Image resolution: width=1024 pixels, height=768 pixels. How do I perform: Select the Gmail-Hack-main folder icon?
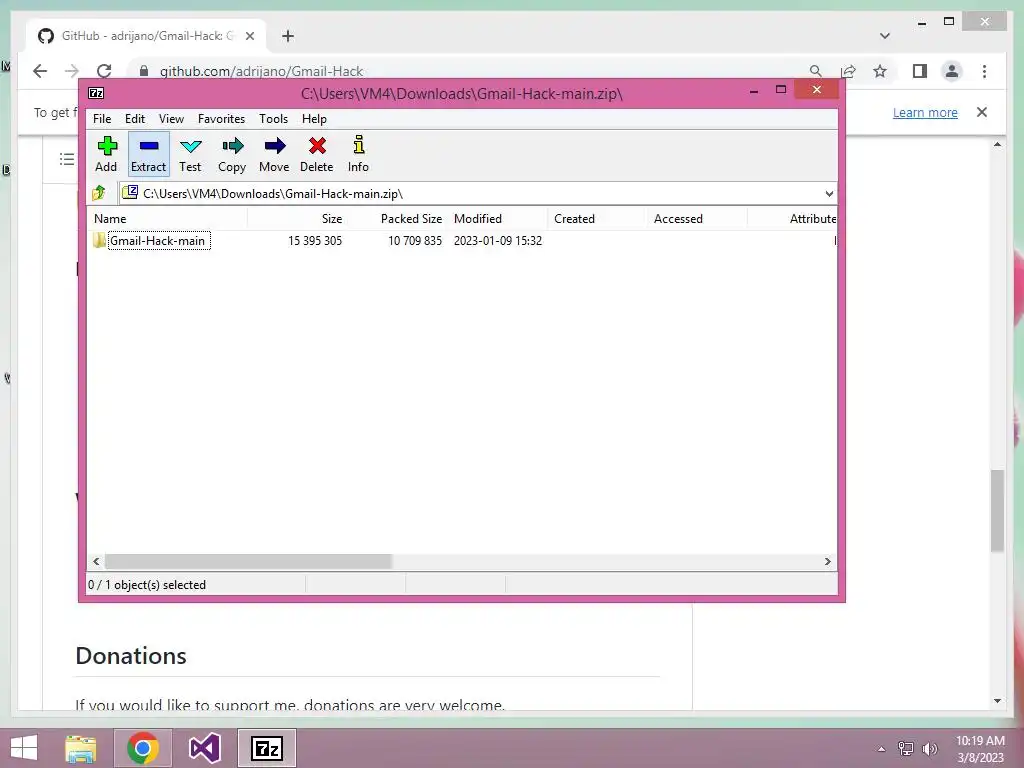99,240
